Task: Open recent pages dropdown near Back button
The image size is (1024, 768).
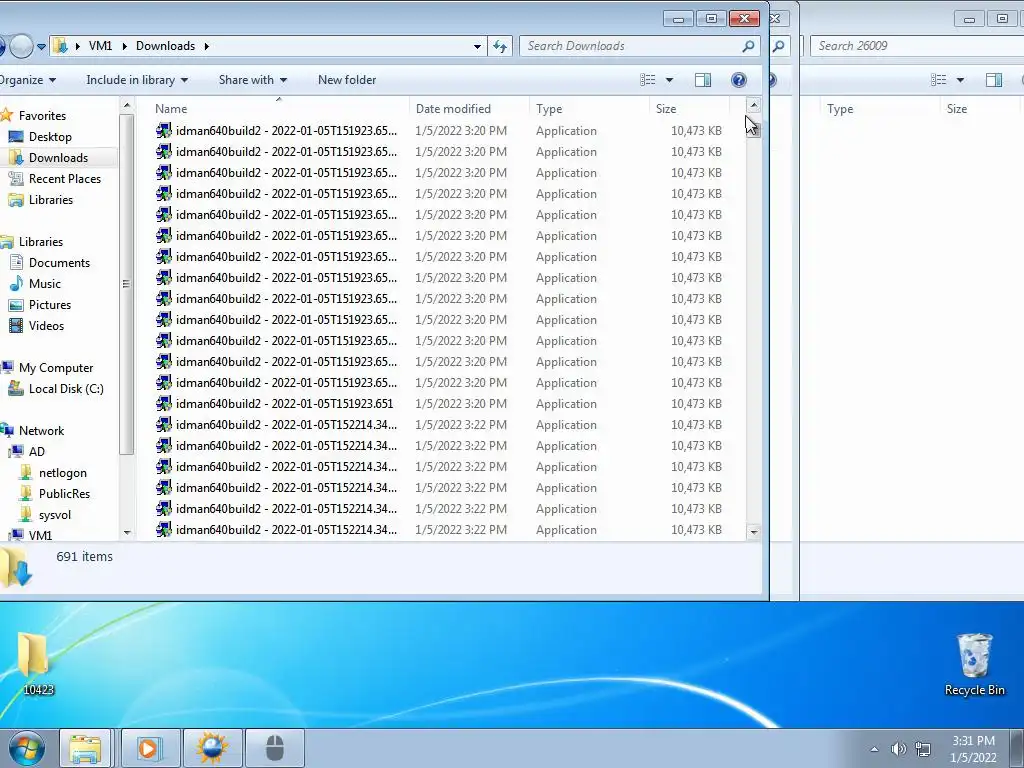Action: (41, 46)
